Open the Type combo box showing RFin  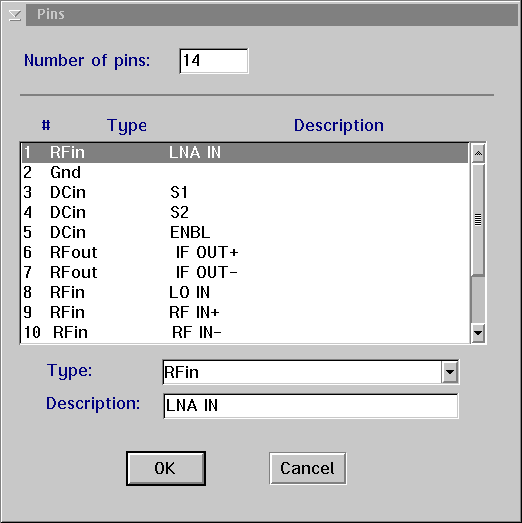coord(311,372)
